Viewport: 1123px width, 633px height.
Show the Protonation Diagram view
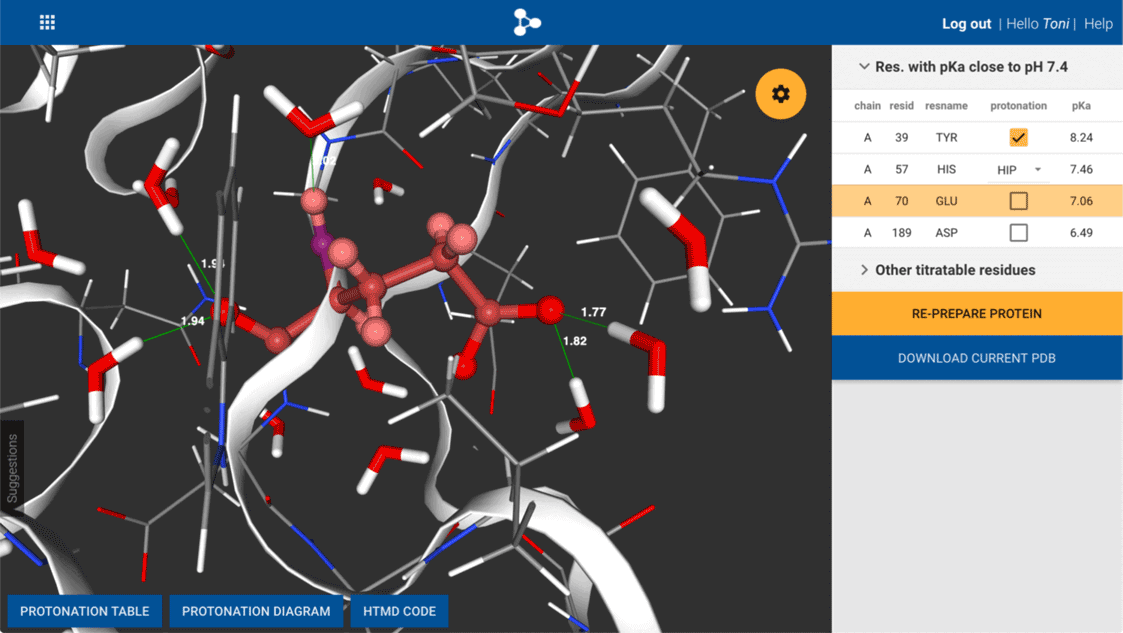pyautogui.click(x=256, y=611)
